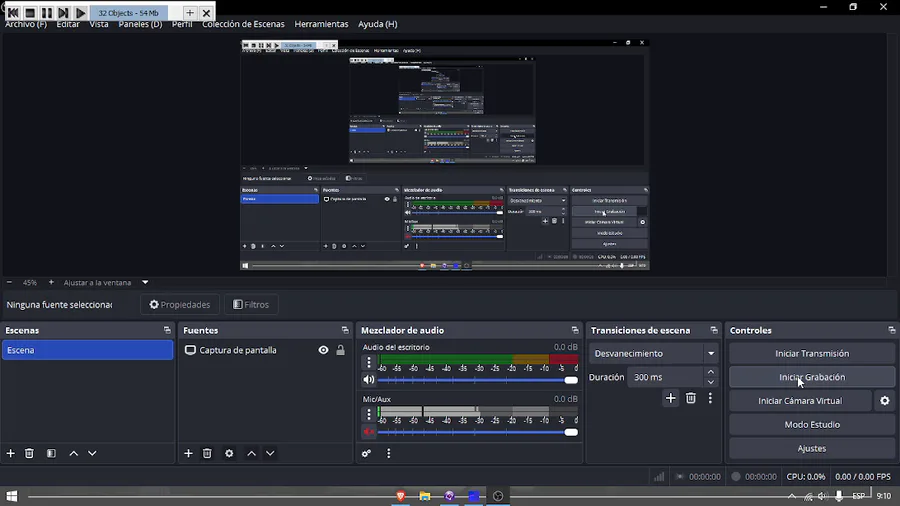The image size is (900, 506).
Task: Click the Duración 300 ms field
Action: pos(665,377)
